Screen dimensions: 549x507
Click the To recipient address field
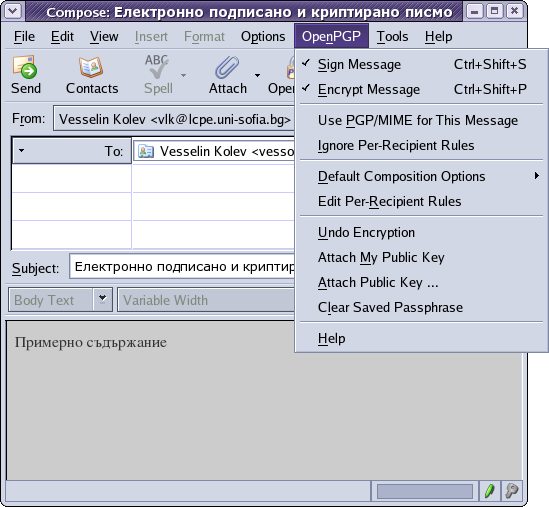[x=214, y=151]
